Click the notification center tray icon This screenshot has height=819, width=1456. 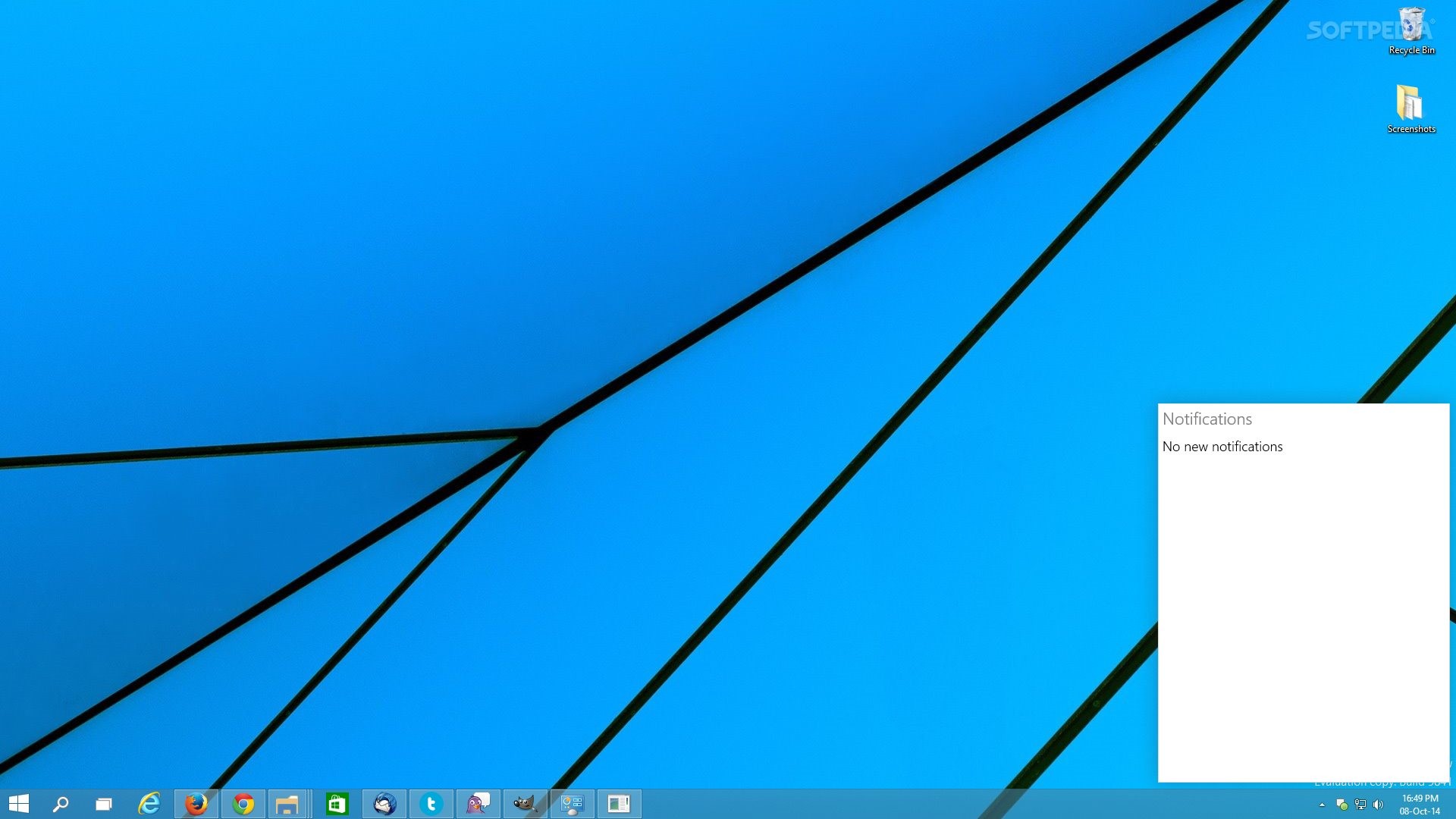coord(1341,805)
